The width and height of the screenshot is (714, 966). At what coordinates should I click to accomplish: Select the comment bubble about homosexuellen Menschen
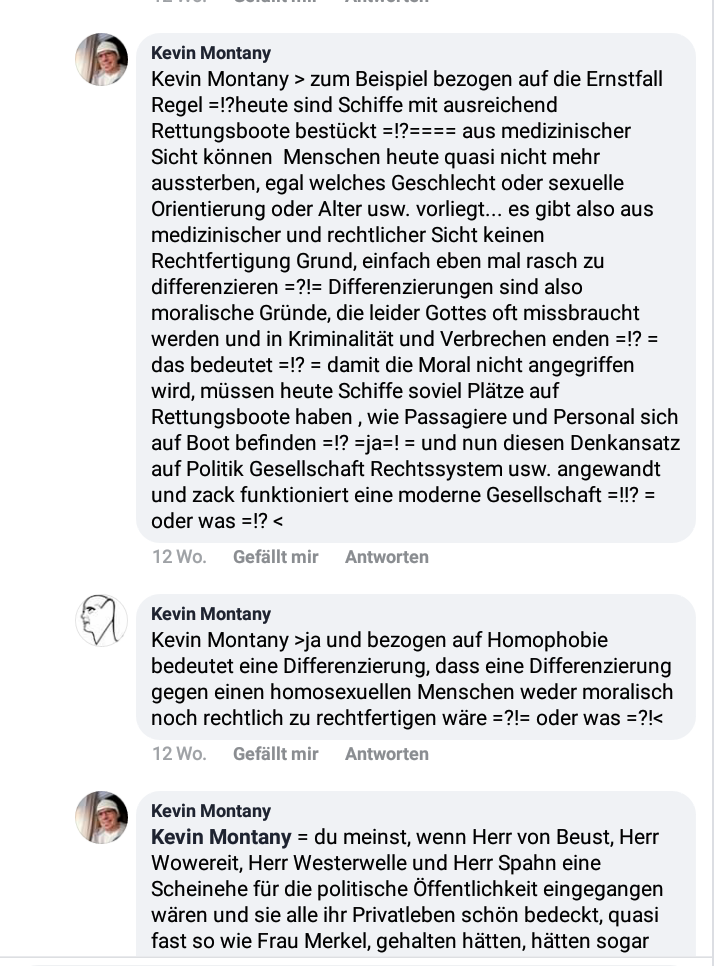[416, 667]
